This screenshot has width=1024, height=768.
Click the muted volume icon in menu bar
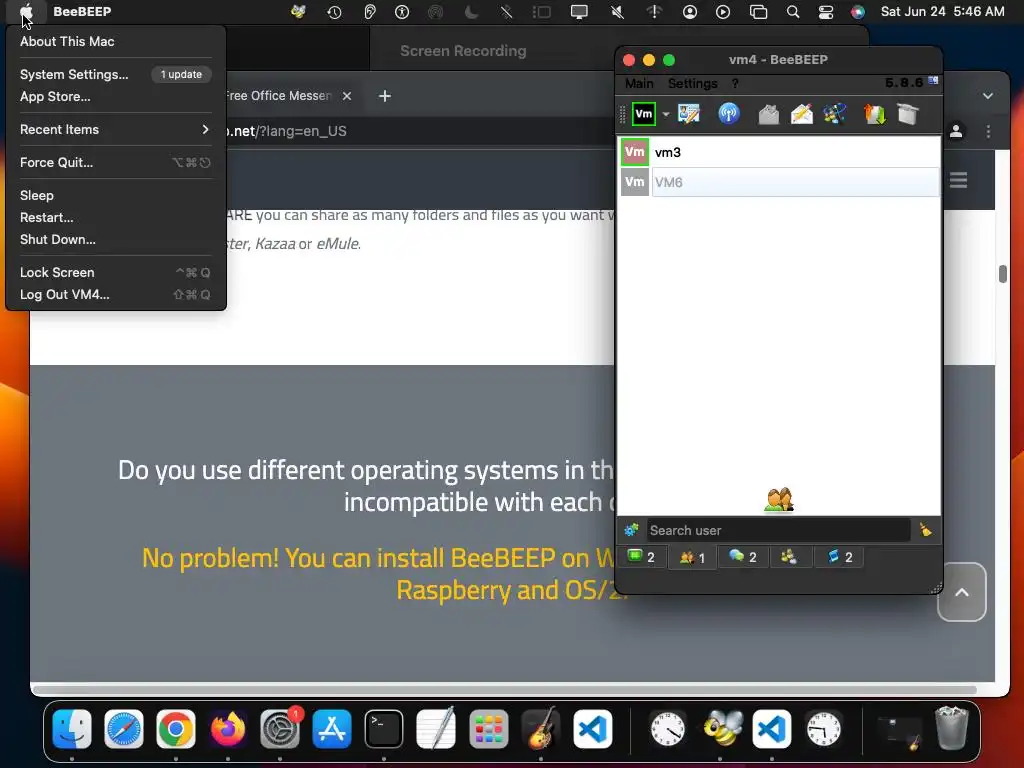point(617,12)
